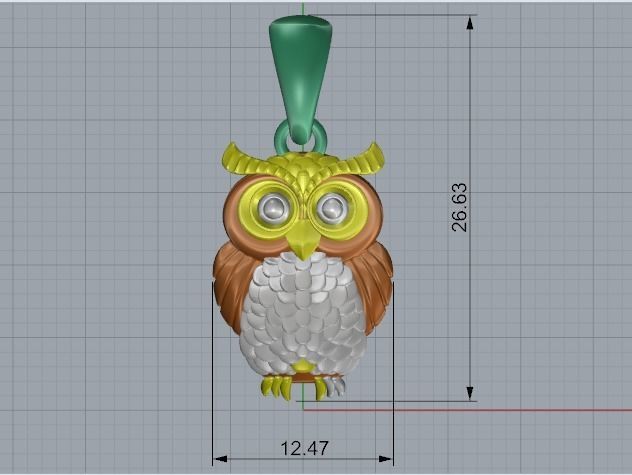Select the owl's left silver eye

(x=272, y=208)
